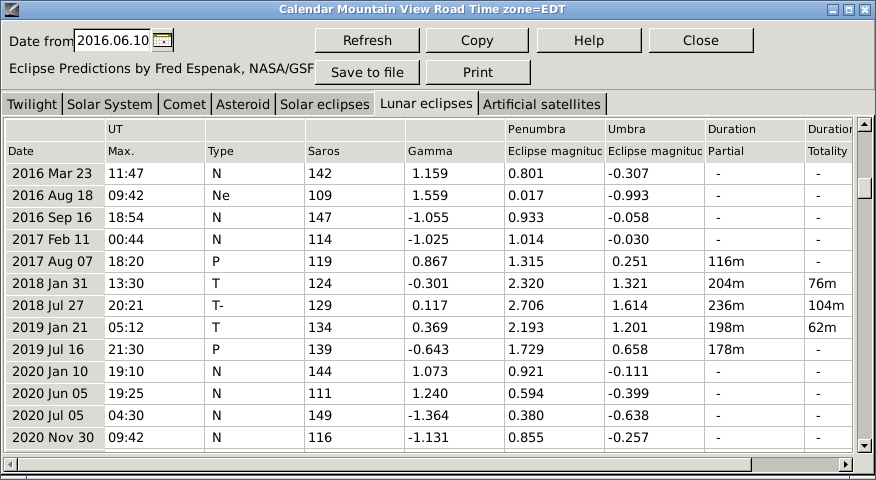This screenshot has width=876, height=480.
Task: Click the Gamma column header
Action: click(x=455, y=151)
